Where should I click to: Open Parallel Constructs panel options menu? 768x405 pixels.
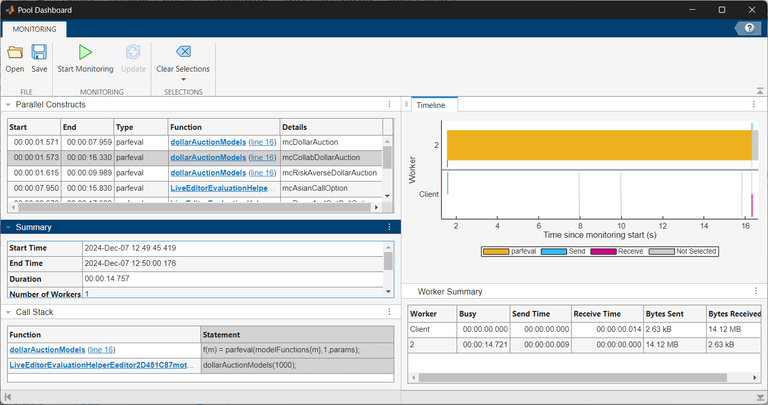[390, 104]
